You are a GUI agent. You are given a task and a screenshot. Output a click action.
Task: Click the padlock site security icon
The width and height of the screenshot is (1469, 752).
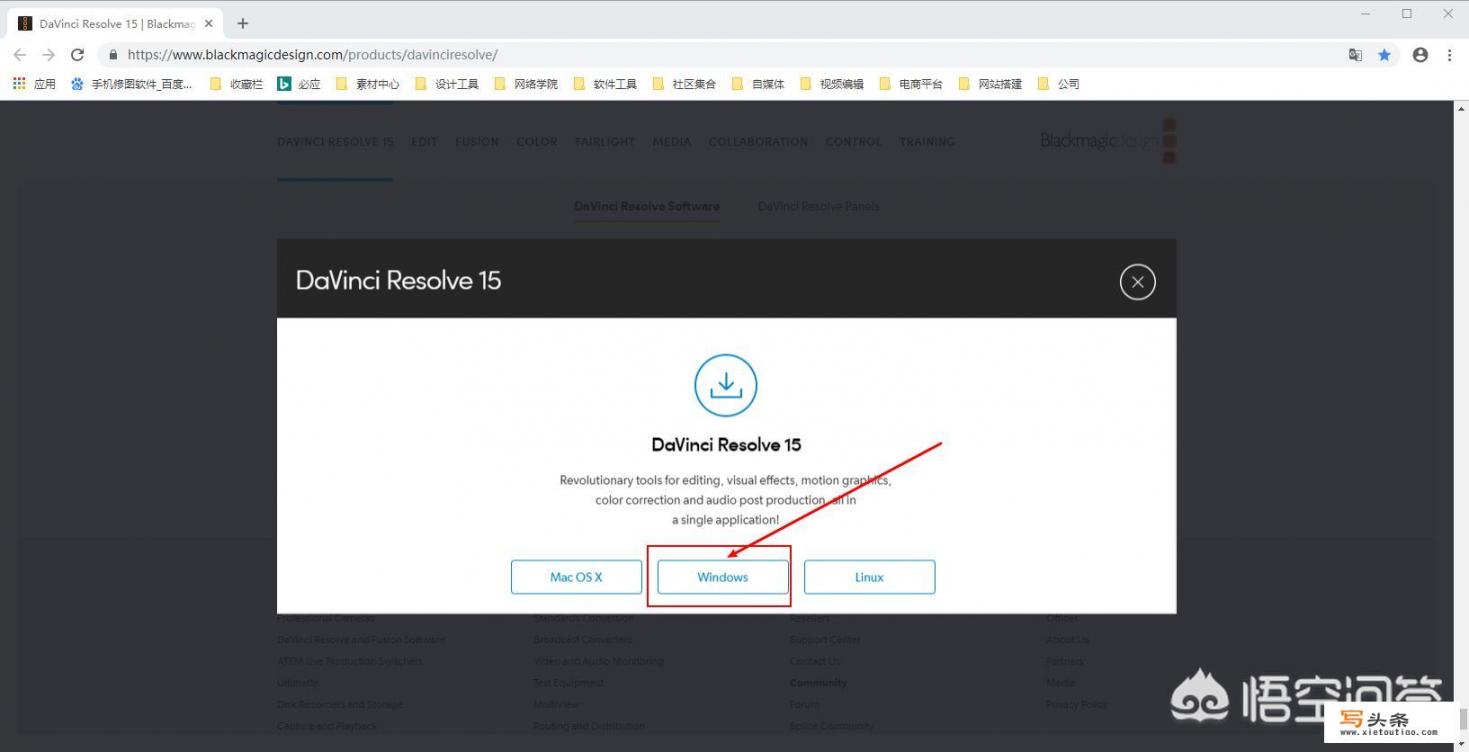pos(113,55)
